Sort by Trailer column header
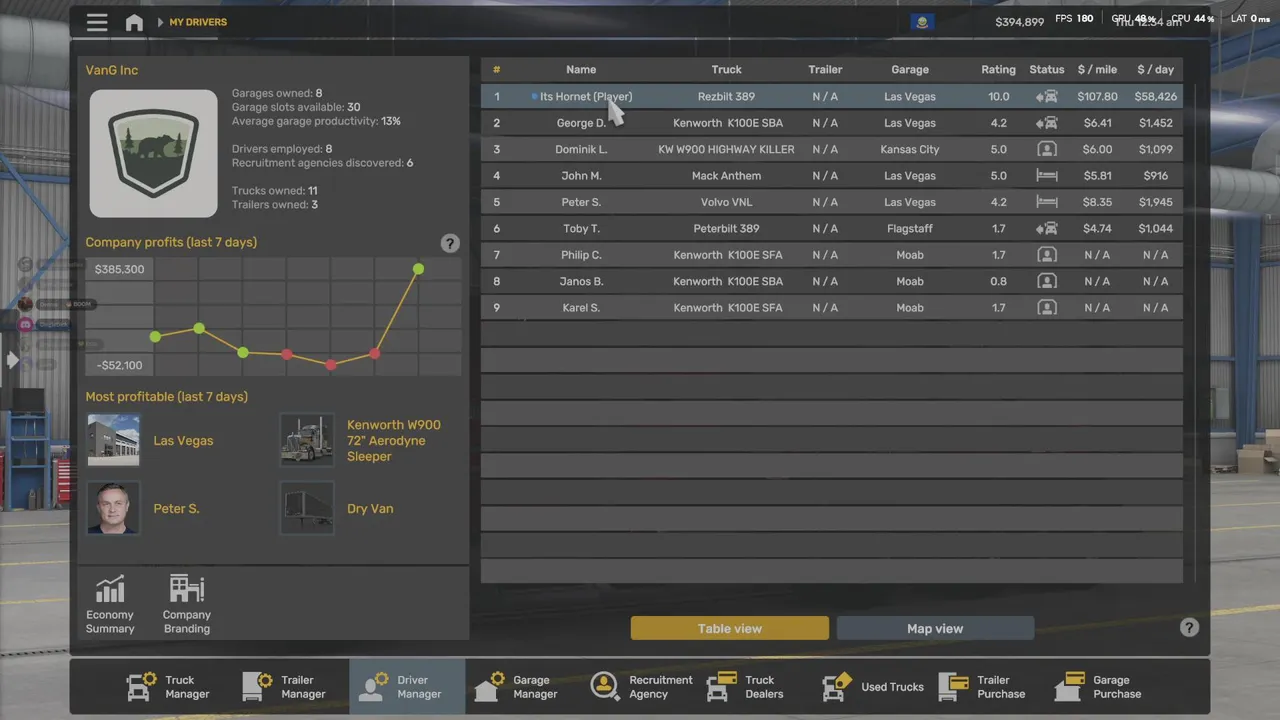Image resolution: width=1280 pixels, height=720 pixels. [x=825, y=70]
